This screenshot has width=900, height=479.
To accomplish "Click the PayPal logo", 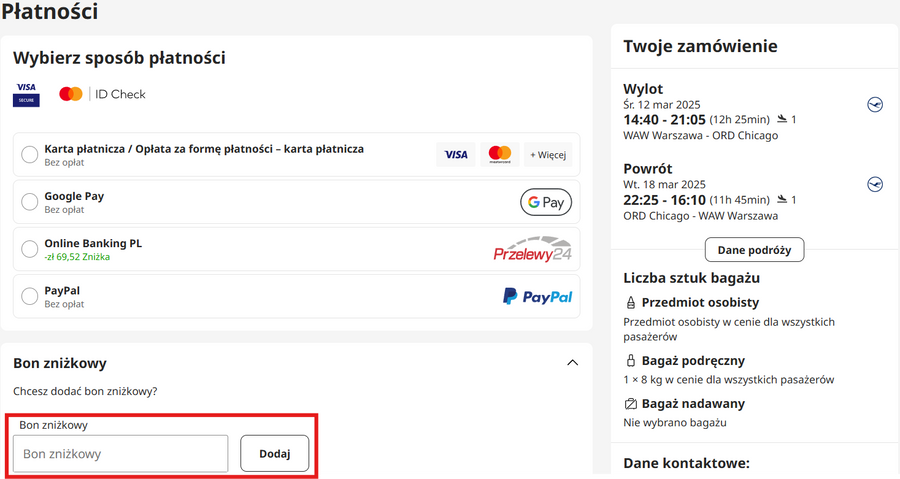I will [537, 297].
